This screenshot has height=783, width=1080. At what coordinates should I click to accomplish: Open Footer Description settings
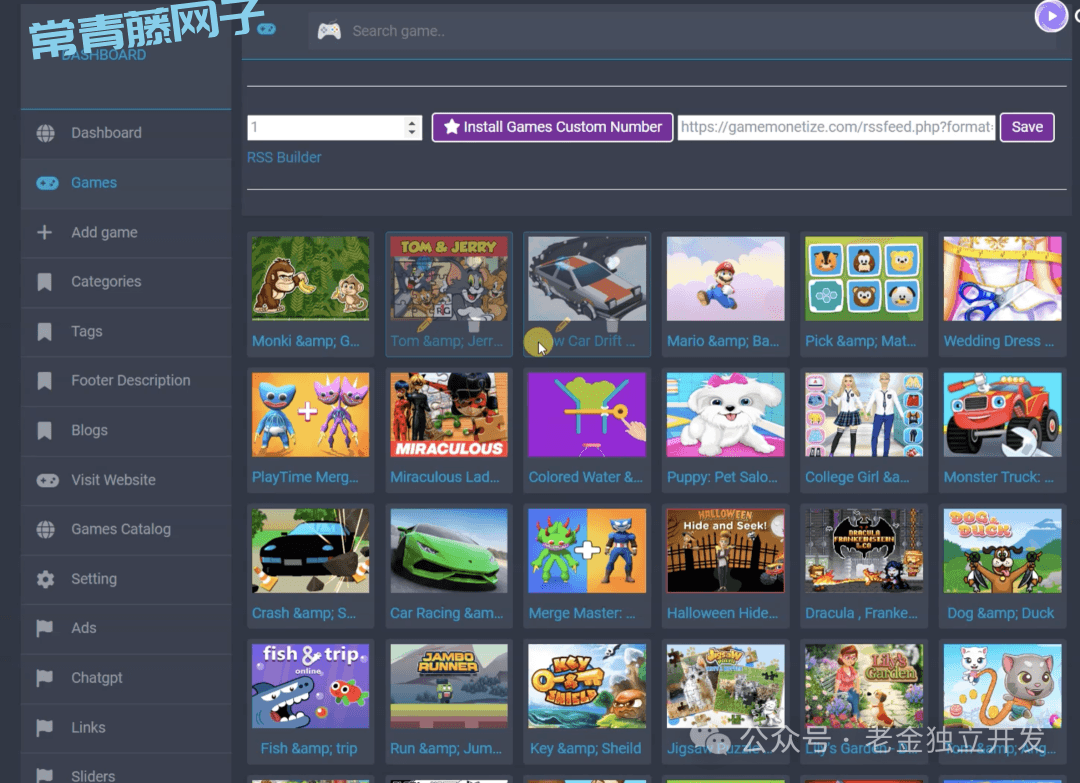tap(126, 381)
